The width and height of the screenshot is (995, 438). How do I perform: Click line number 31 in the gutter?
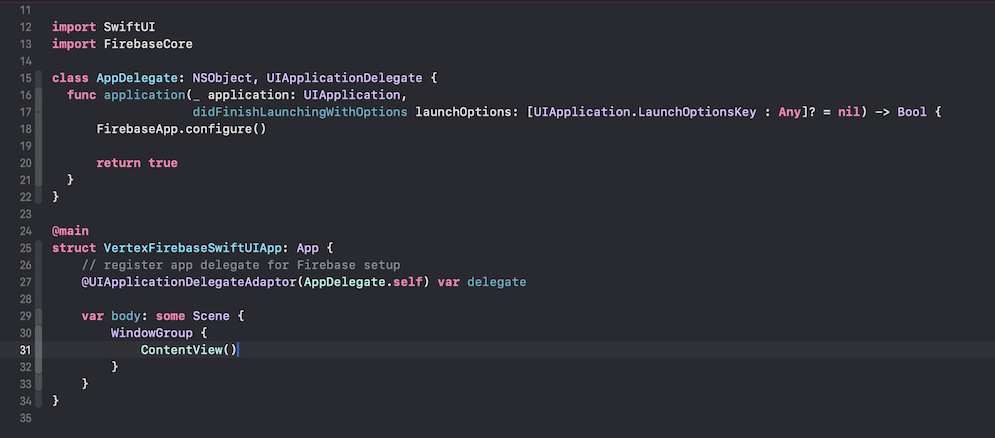tap(26, 350)
